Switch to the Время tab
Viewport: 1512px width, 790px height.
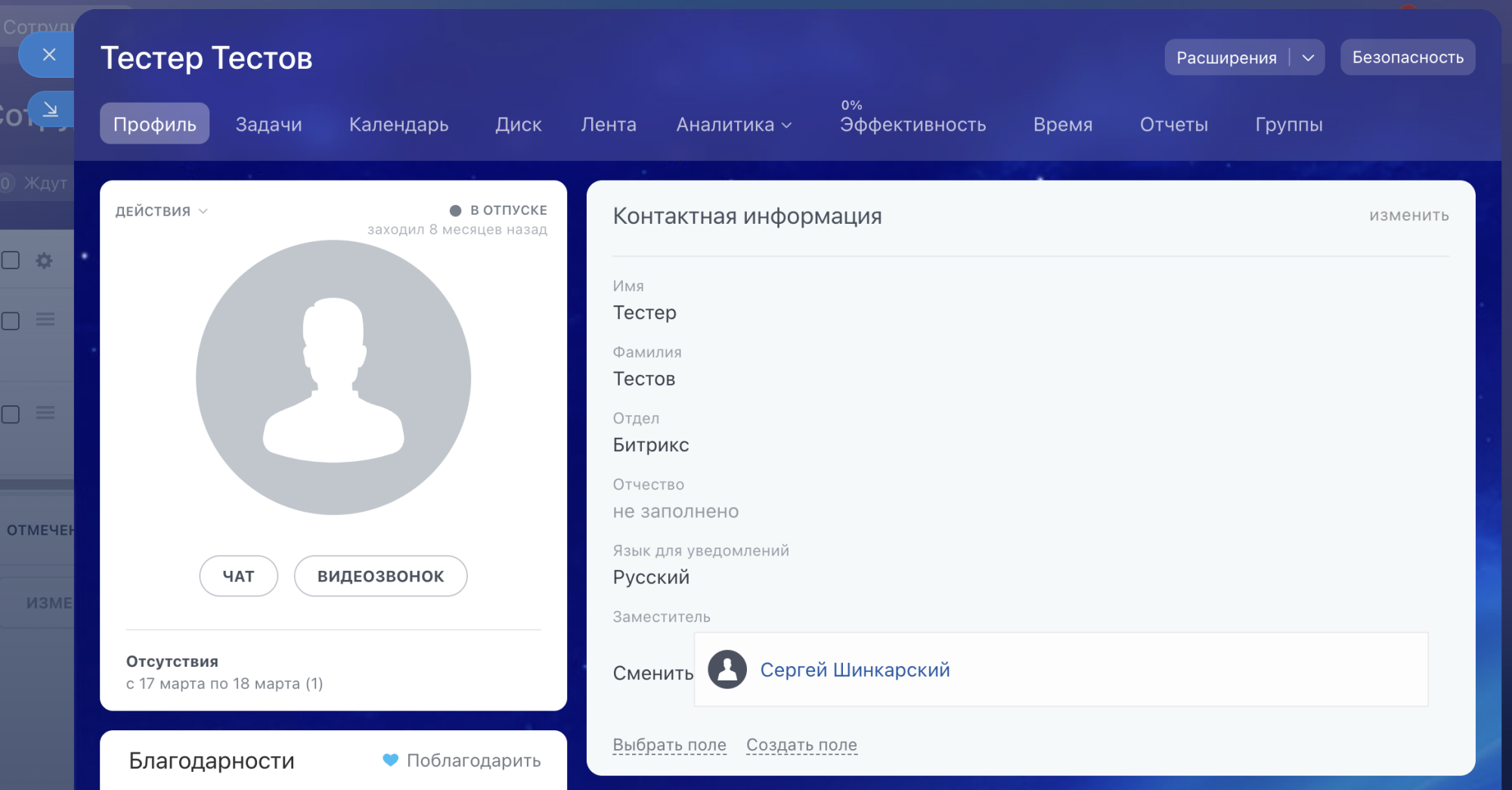tap(1063, 125)
